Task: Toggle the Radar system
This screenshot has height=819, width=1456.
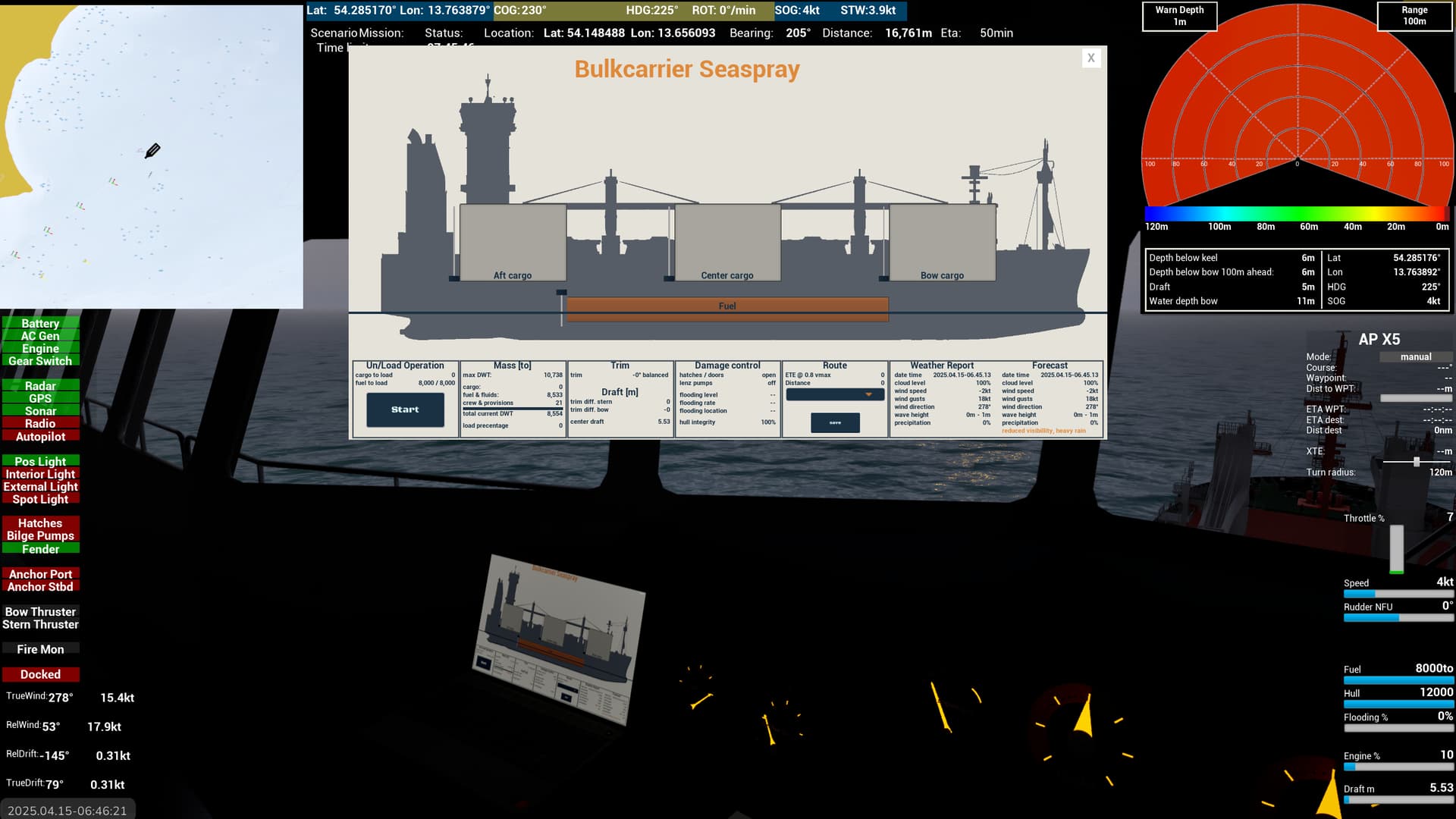Action: pos(40,386)
